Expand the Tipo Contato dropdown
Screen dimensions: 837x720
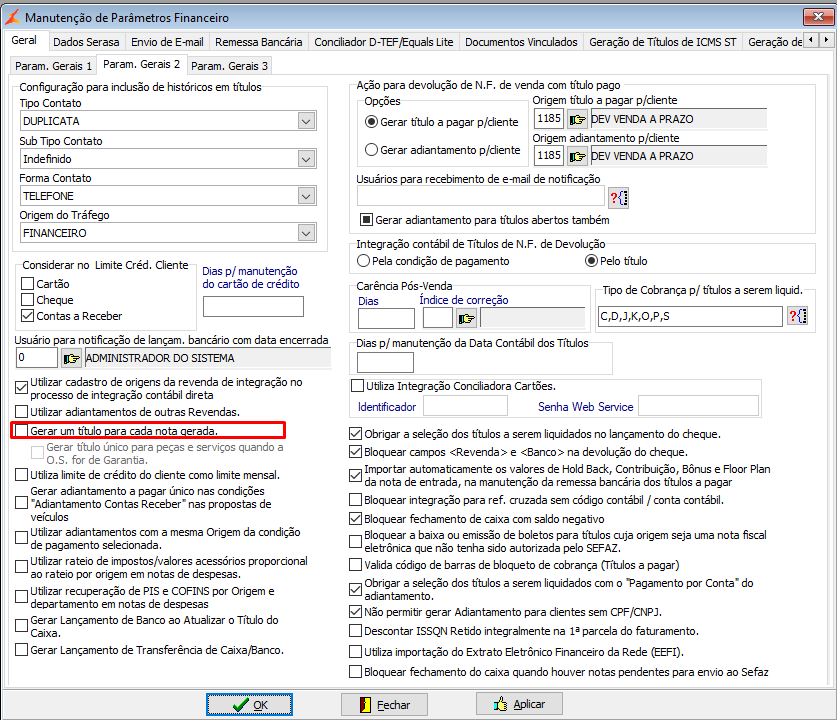click(306, 121)
